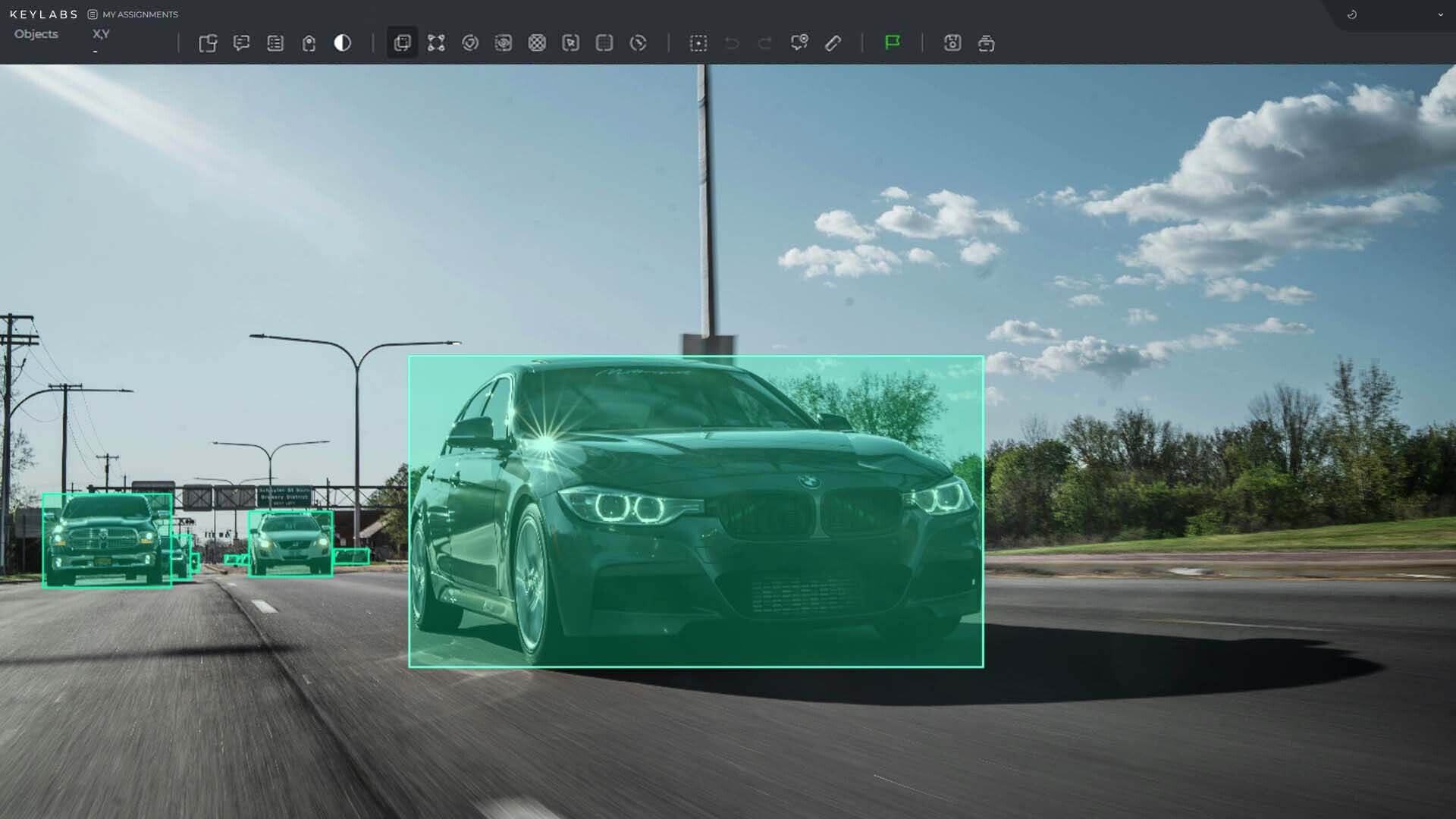Image resolution: width=1456 pixels, height=819 pixels.
Task: Open the comments tool in the toolbar
Action: pos(243,43)
